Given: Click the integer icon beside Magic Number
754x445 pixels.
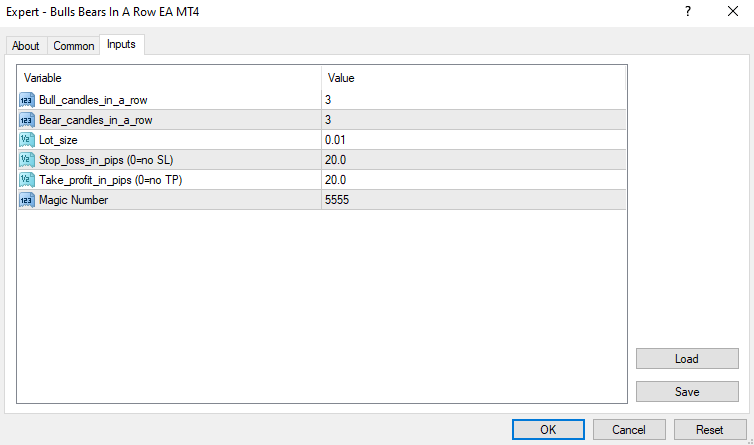Looking at the screenshot, I should coord(26,200).
